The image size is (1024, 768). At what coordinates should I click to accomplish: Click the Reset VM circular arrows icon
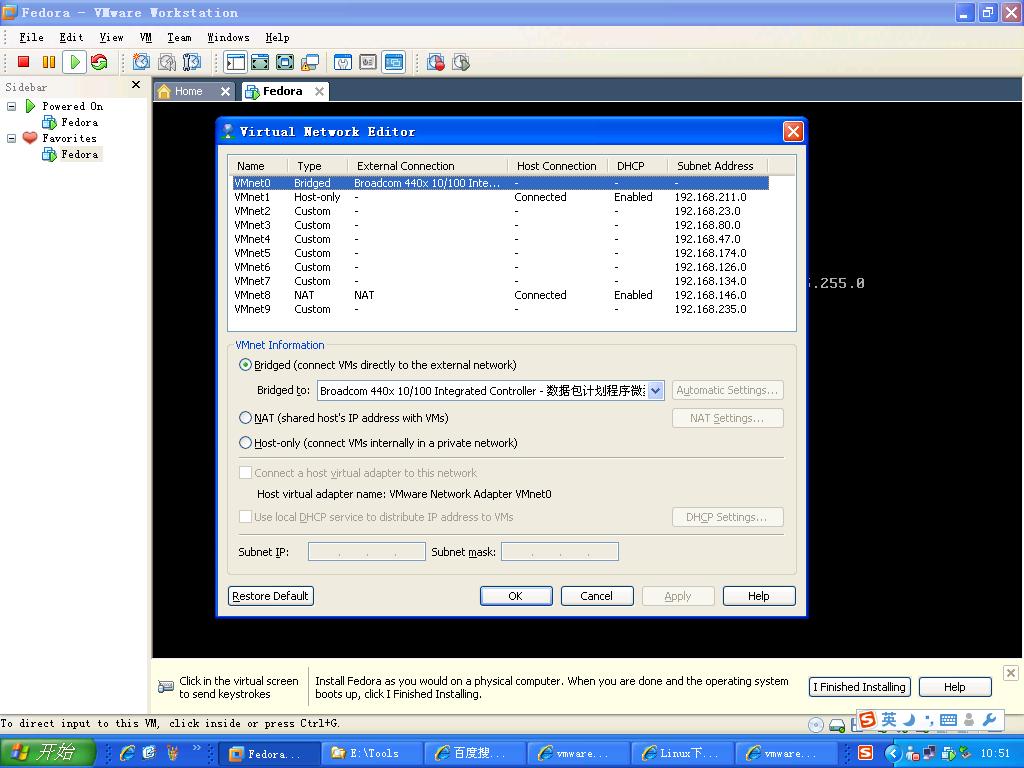[x=99, y=62]
